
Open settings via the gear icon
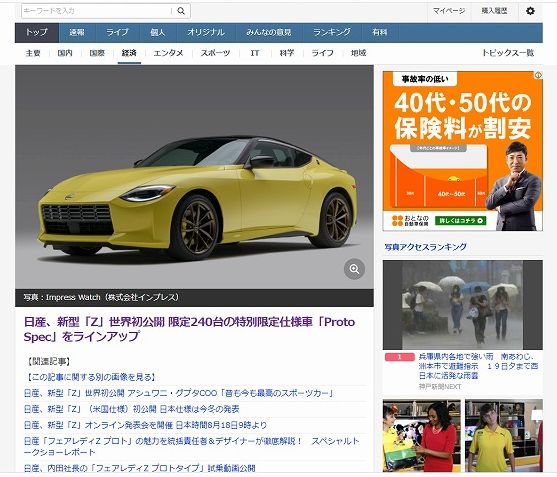point(530,11)
